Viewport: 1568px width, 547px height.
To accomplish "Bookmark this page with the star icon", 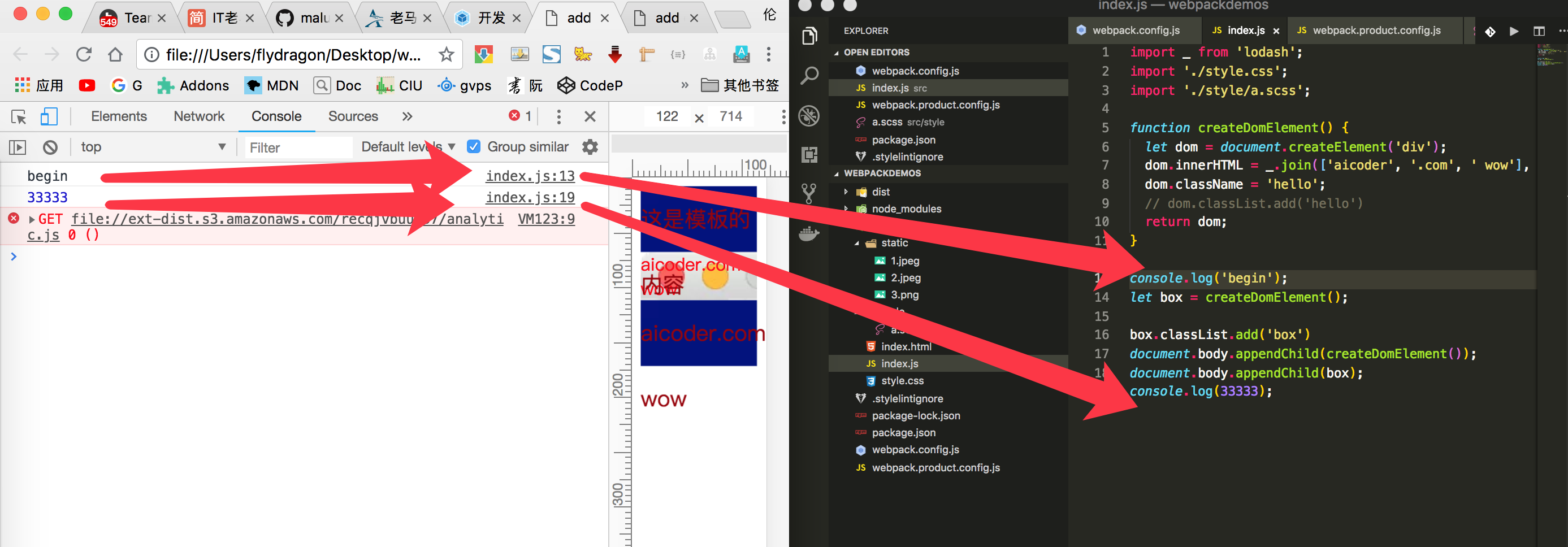I will 447,55.
